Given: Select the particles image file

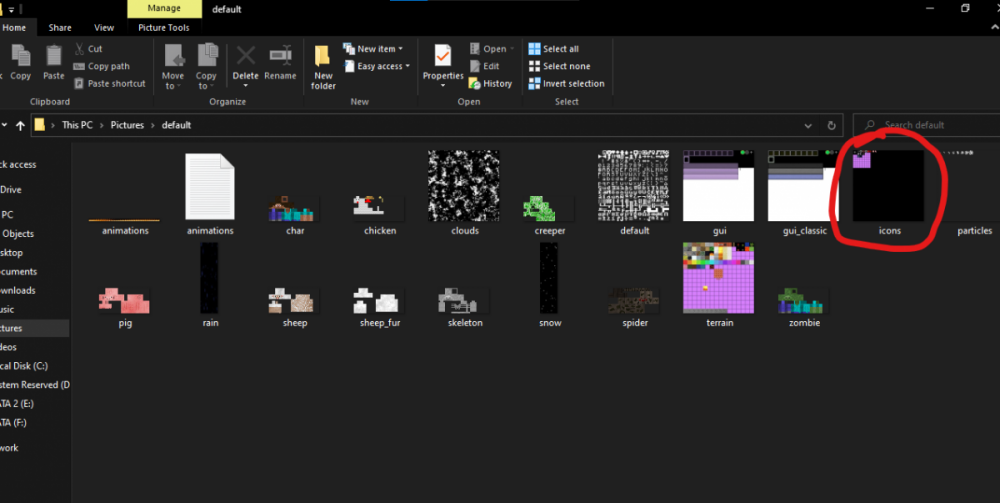Looking at the screenshot, I should pyautogui.click(x=974, y=194).
